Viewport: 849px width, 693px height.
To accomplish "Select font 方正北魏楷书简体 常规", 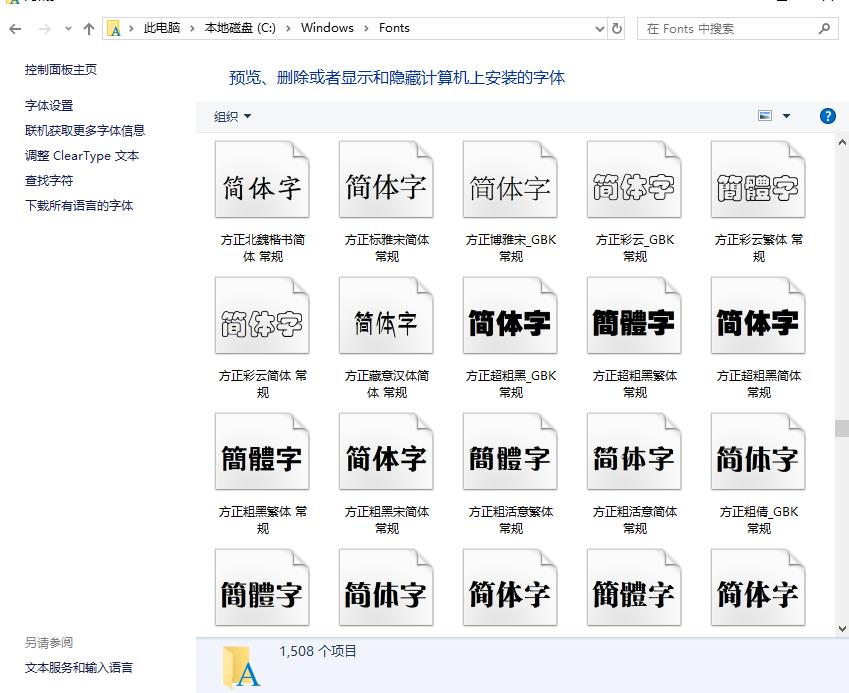I will click(x=263, y=202).
